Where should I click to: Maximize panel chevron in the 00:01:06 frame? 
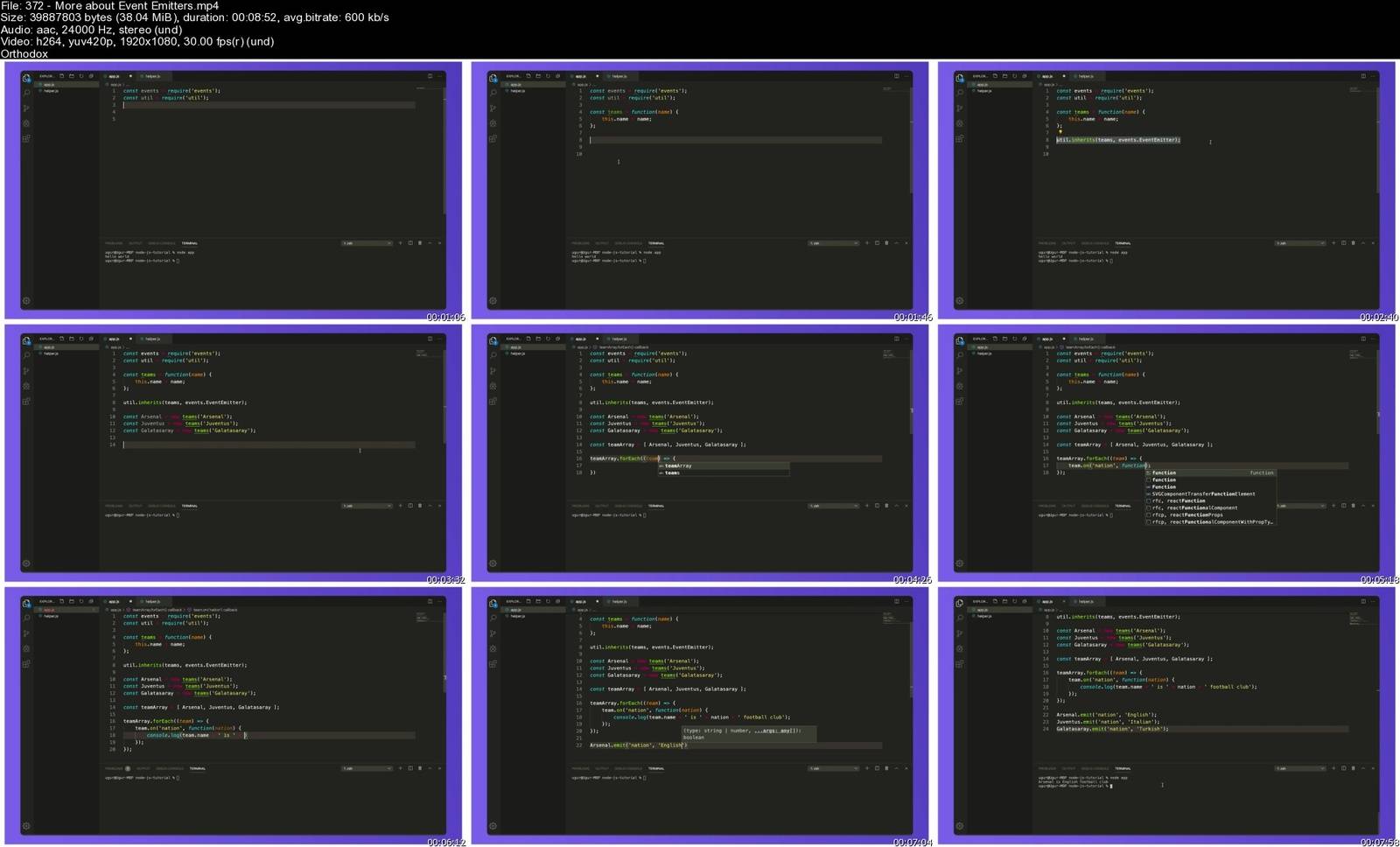click(x=430, y=243)
